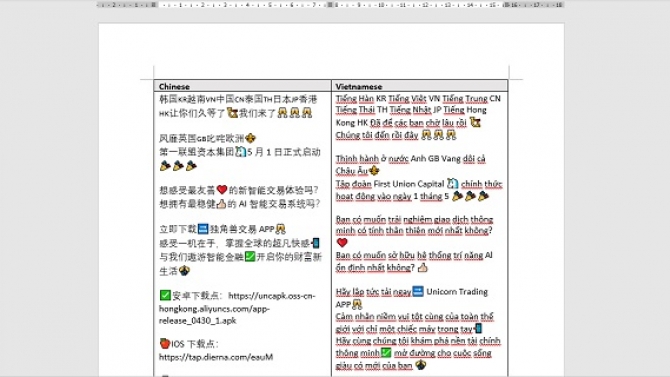Click green checkmark after 'thông minh'

tap(386, 353)
